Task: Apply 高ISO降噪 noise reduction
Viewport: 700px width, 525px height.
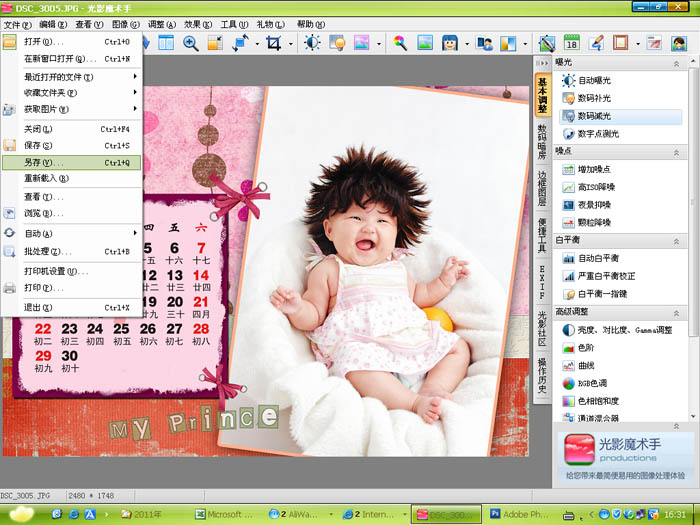Action: point(596,187)
